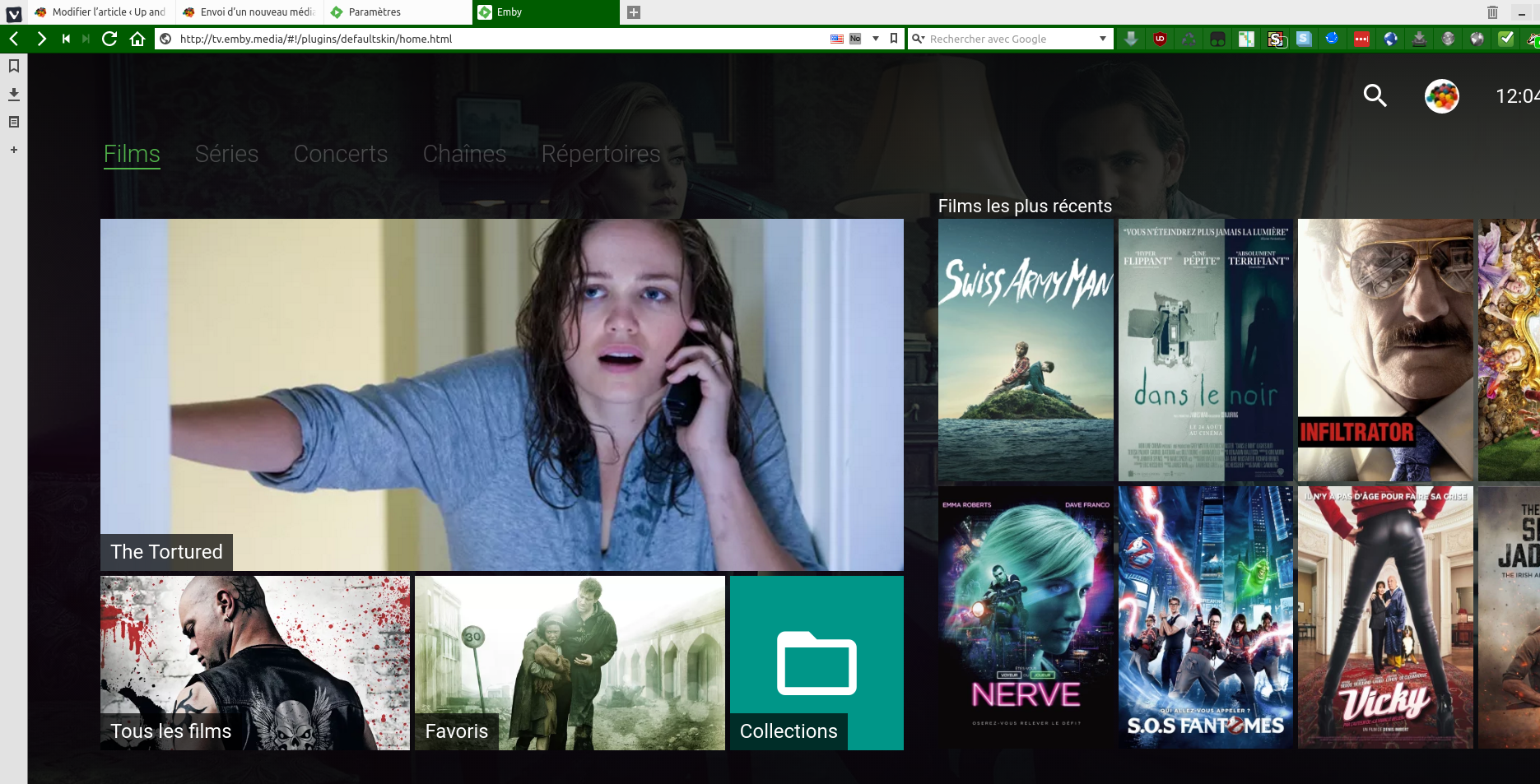Image resolution: width=1540 pixels, height=784 pixels.
Task: Open Emby search magnifier
Action: pos(1375,96)
